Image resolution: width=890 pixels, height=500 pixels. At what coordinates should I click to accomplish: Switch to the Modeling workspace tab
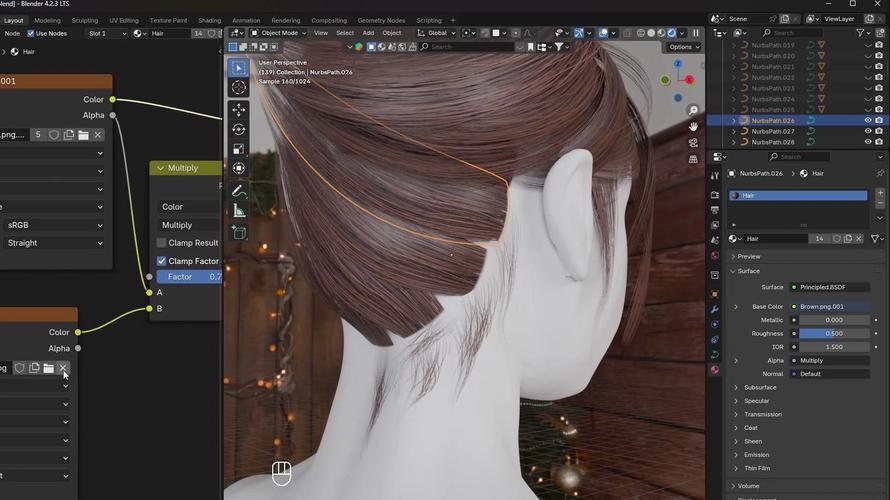(x=47, y=20)
